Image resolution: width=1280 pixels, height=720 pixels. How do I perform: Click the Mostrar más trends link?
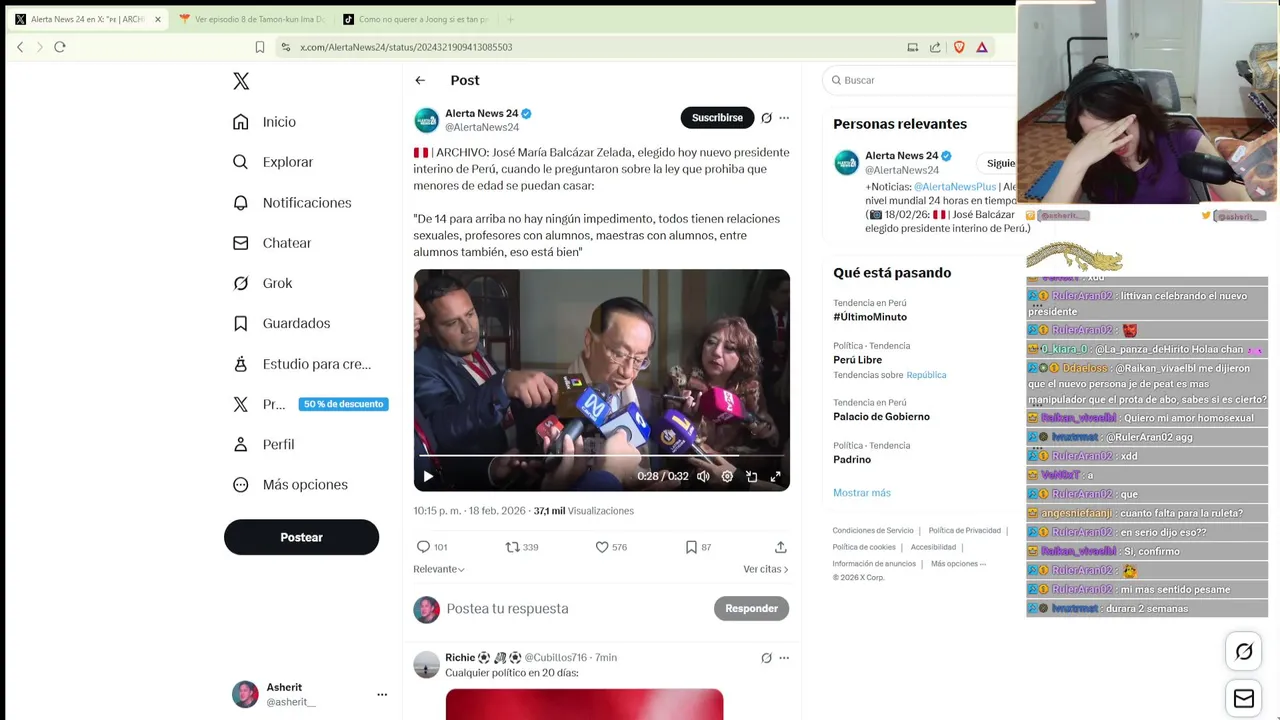[861, 493]
